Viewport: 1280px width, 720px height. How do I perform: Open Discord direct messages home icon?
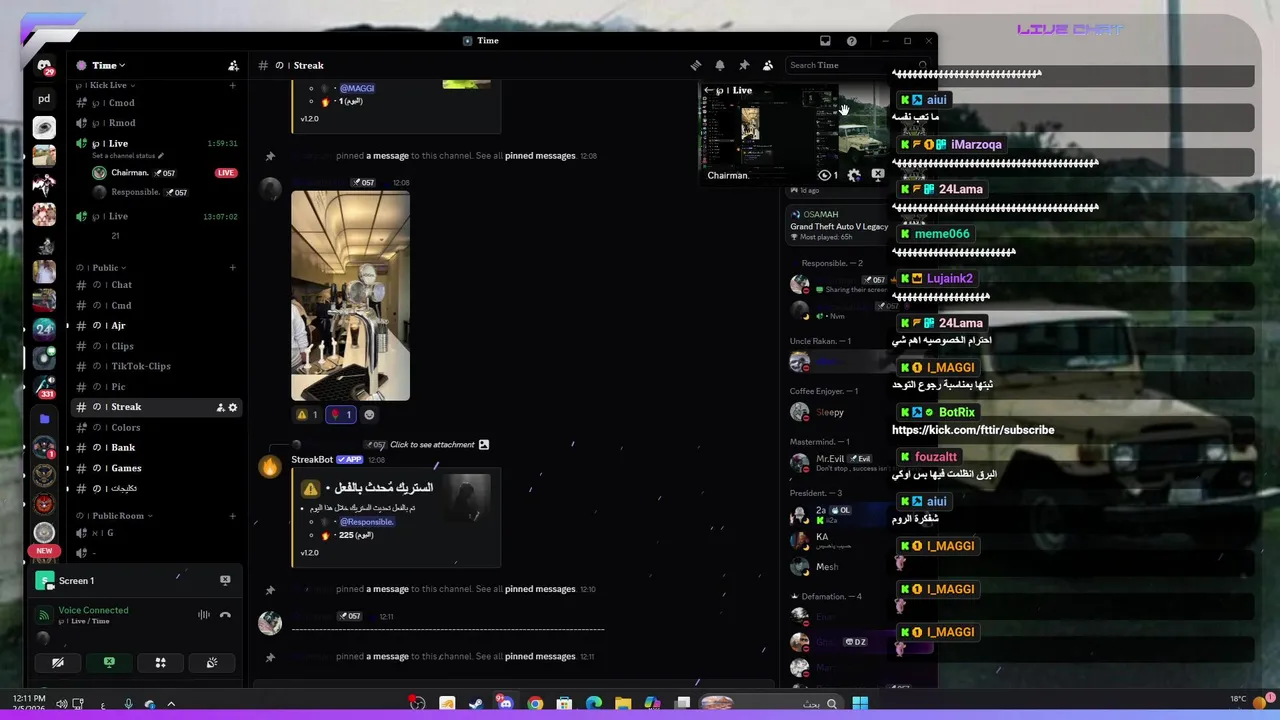(44, 66)
